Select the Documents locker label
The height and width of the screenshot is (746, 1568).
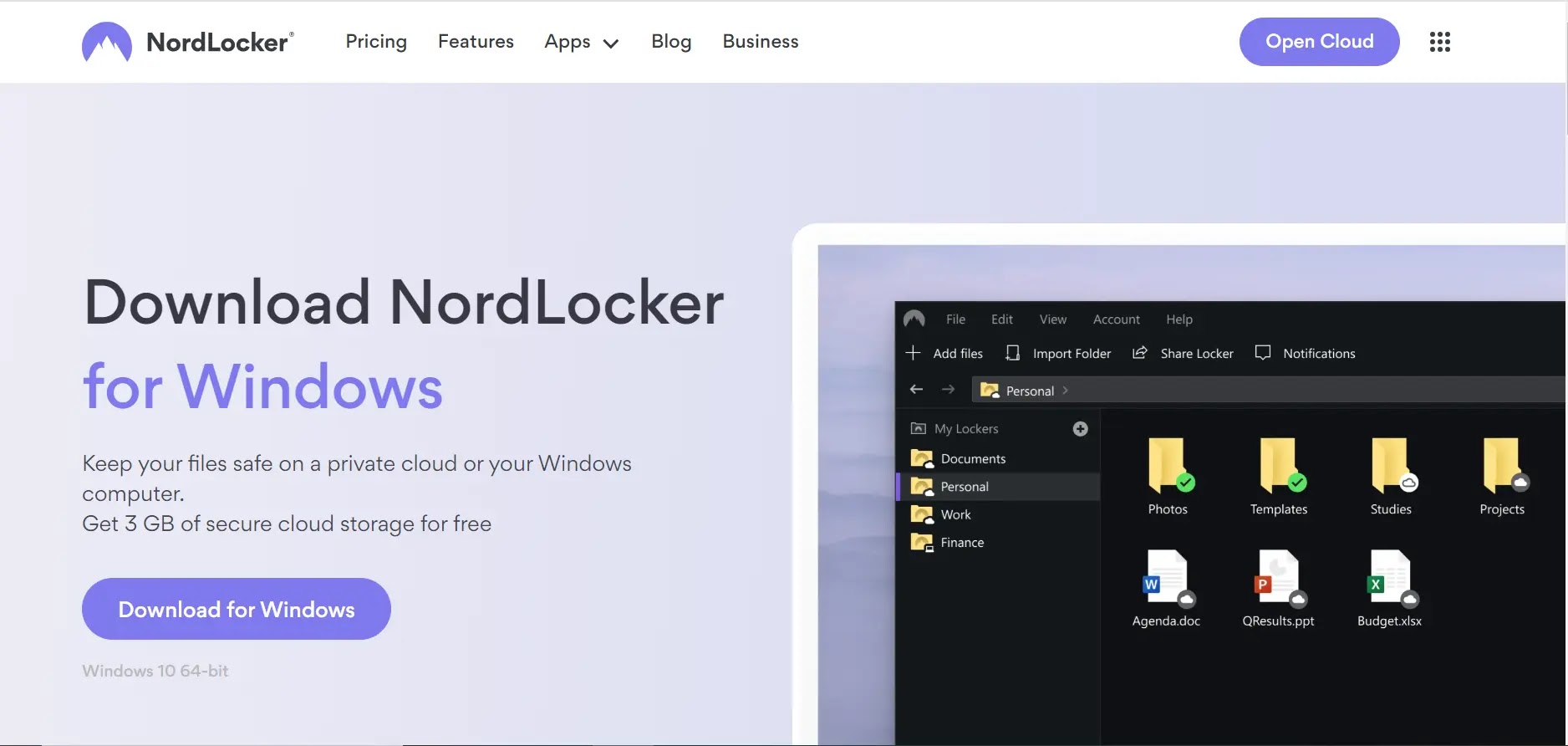tap(973, 458)
